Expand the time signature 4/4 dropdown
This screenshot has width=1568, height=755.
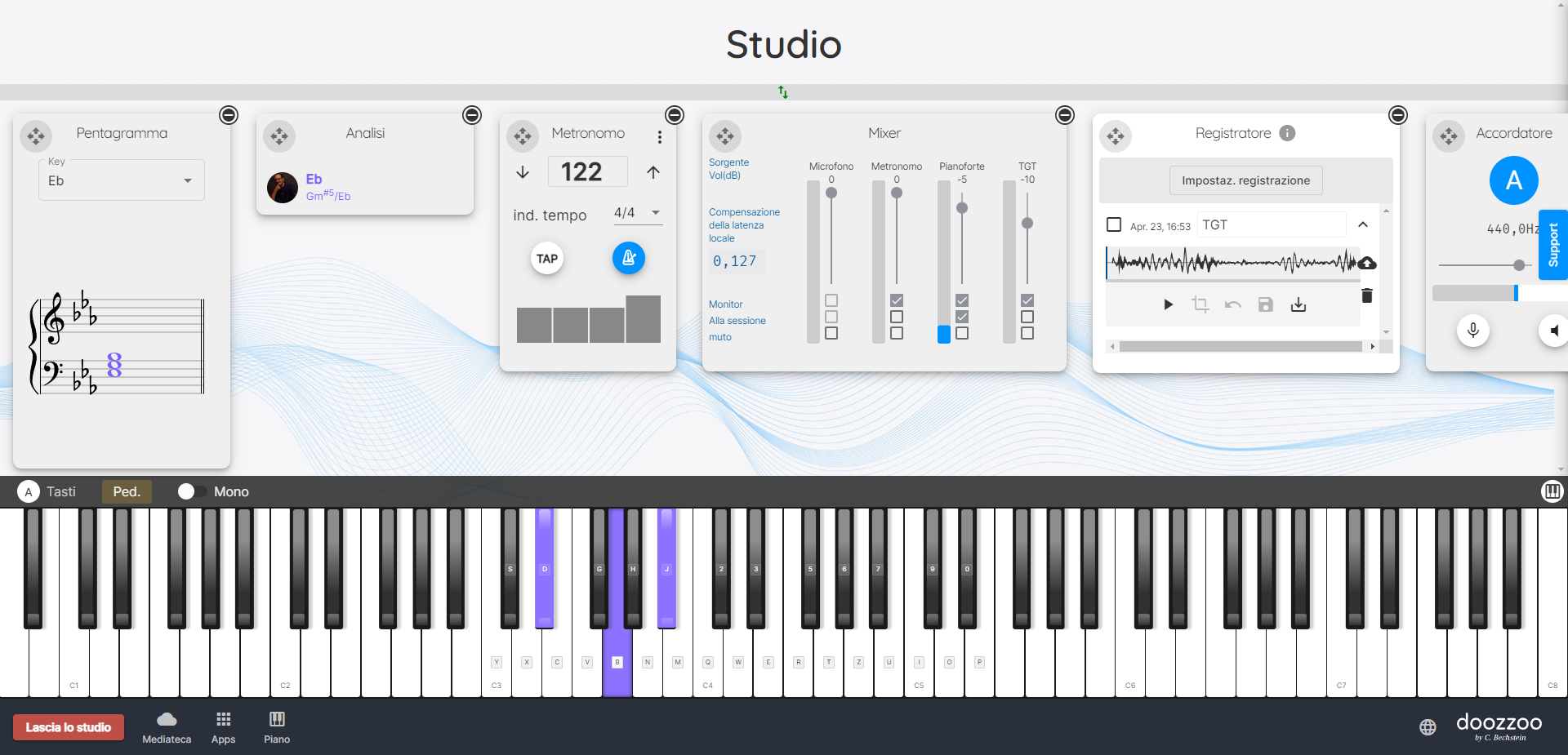(638, 213)
